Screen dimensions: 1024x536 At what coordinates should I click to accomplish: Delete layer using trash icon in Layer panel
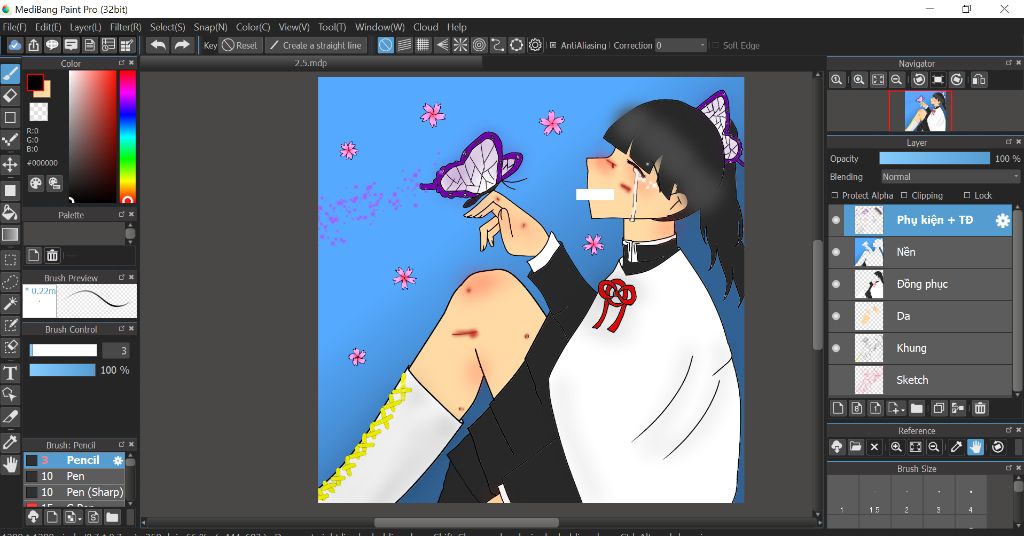980,408
